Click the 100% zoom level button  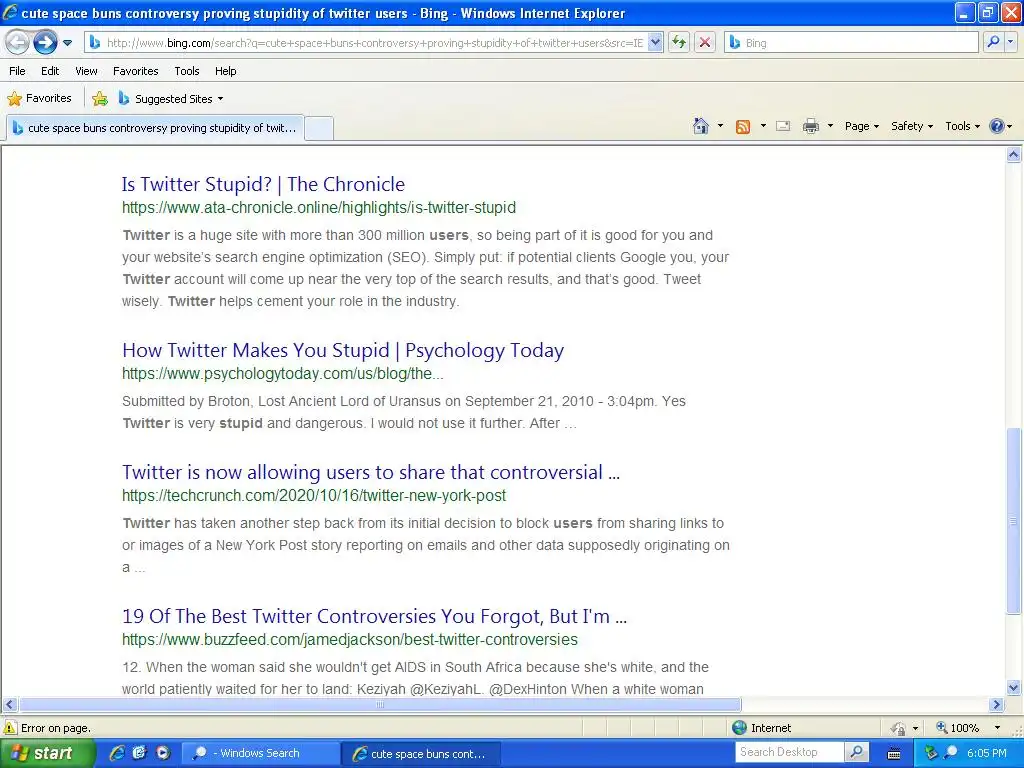957,728
